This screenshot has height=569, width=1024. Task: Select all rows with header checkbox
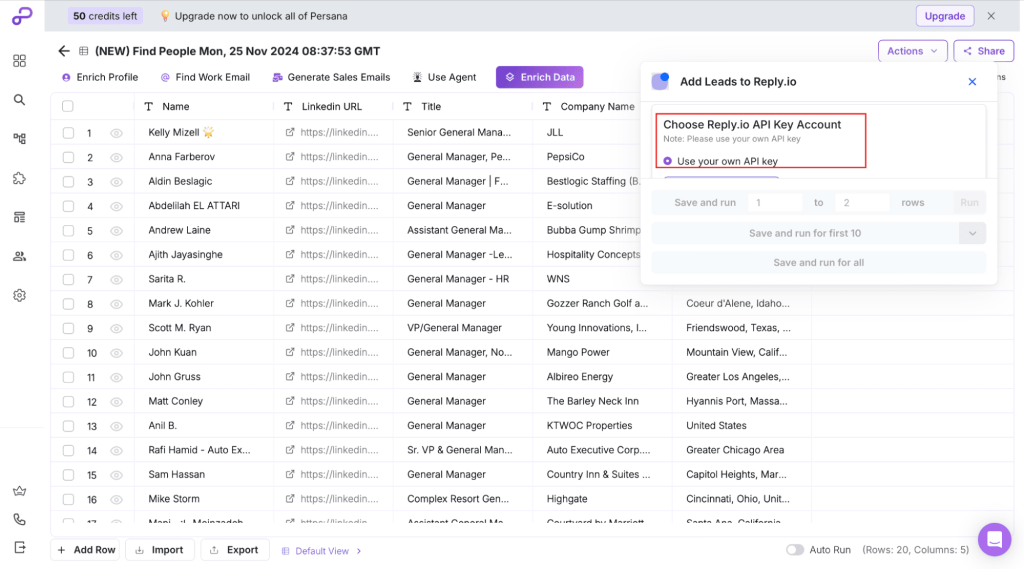pyautogui.click(x=68, y=106)
